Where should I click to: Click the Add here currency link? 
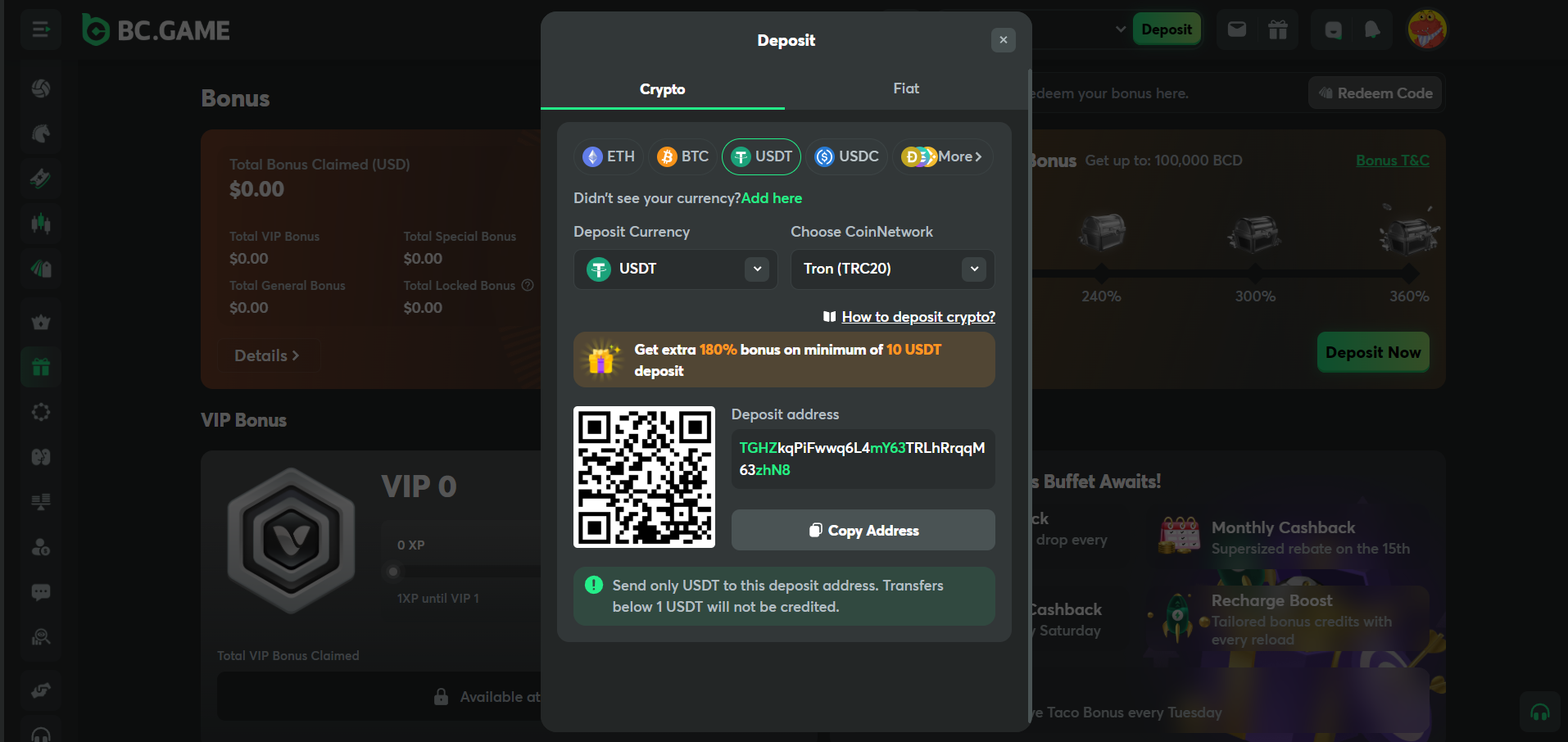[772, 198]
